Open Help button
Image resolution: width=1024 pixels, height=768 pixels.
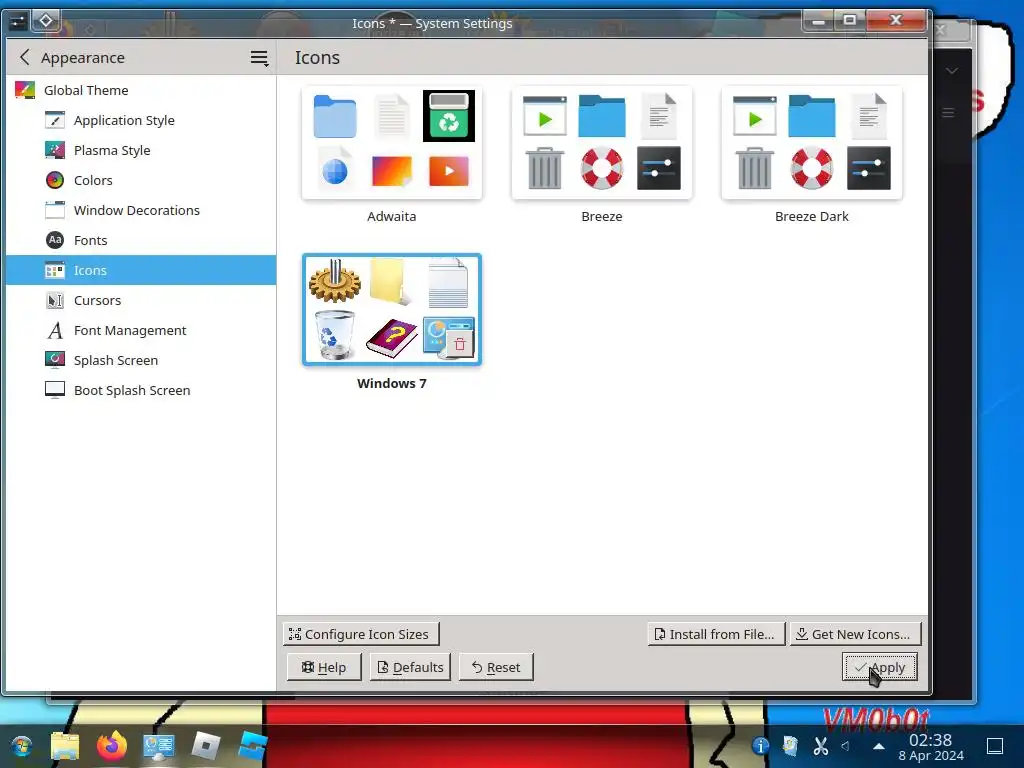(x=324, y=667)
